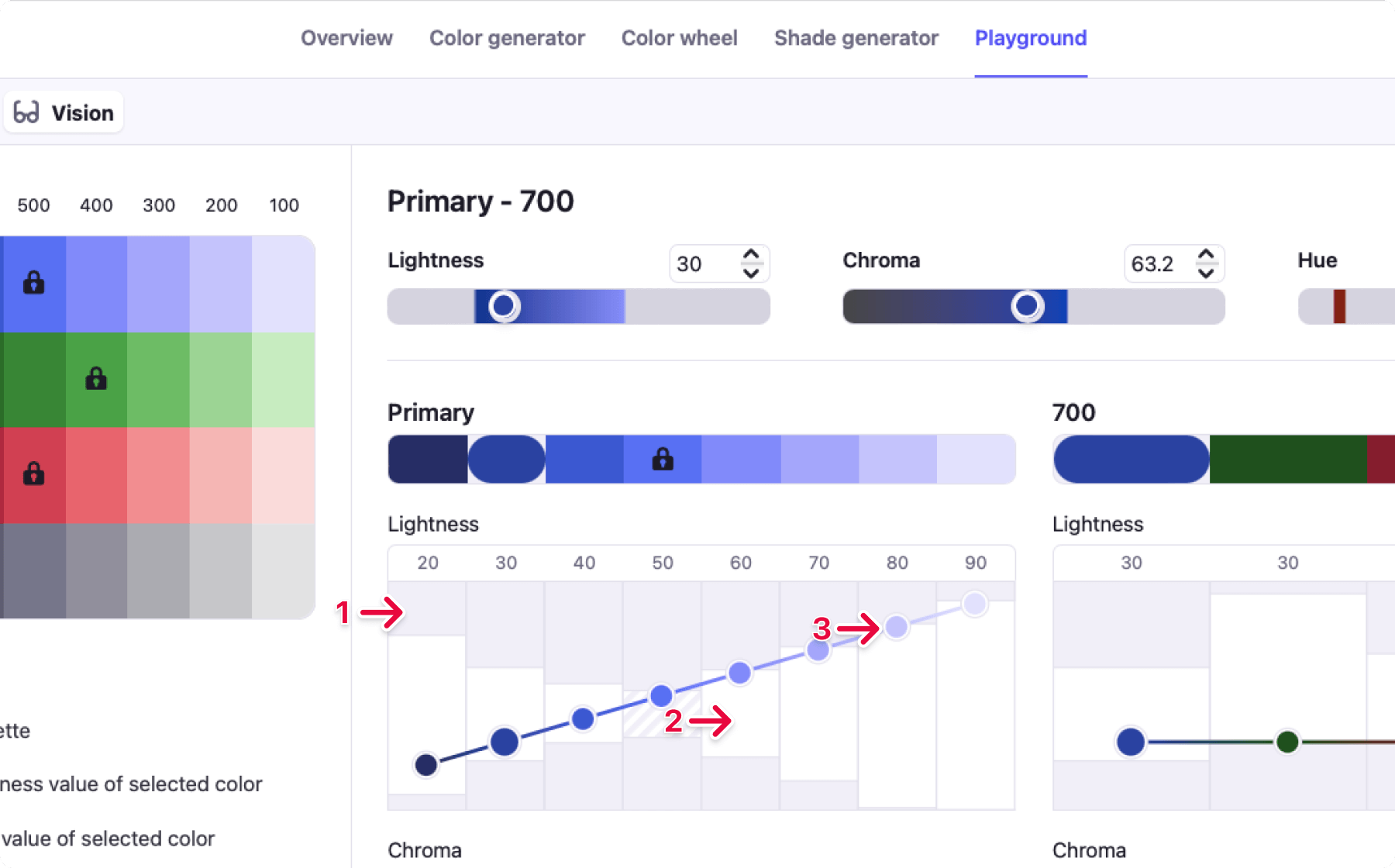Select the dark green swatch in the 700 strip
Screen dimensions: 1395x868
point(1287,459)
